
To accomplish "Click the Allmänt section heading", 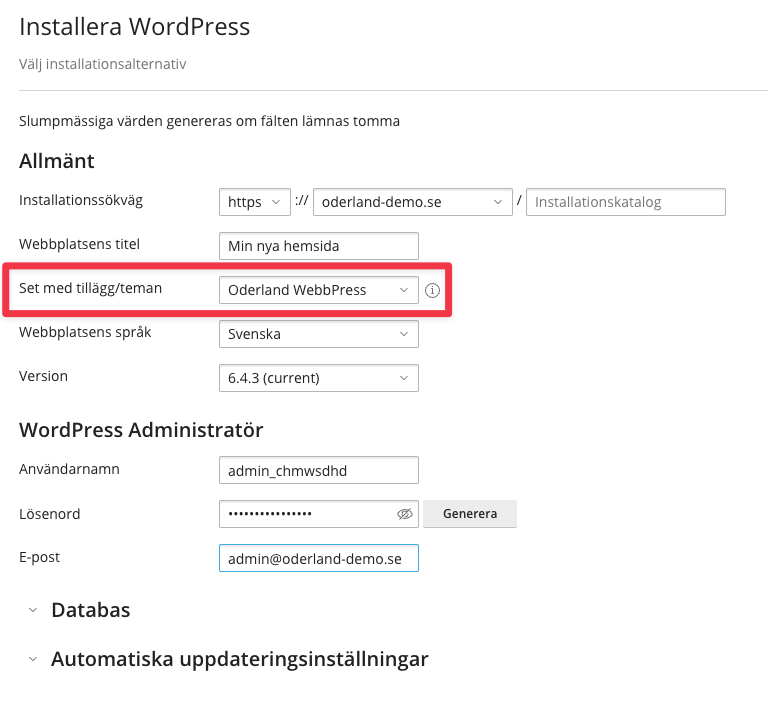I will coord(57,161).
